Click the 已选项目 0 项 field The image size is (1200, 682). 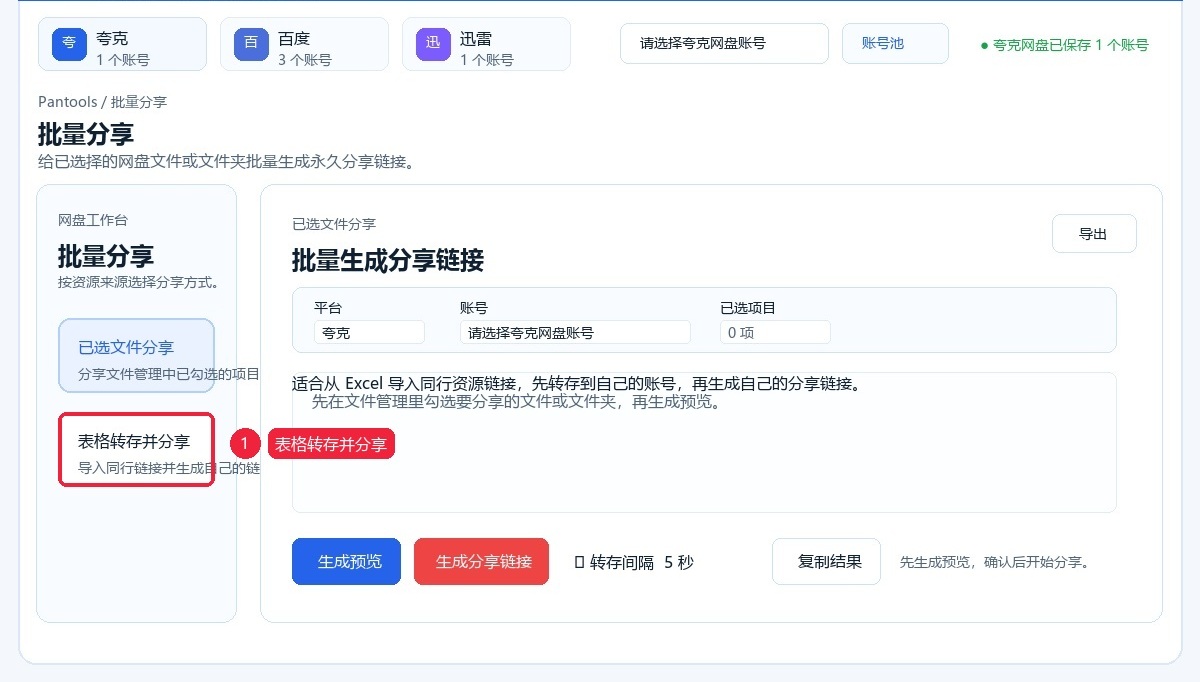point(775,332)
